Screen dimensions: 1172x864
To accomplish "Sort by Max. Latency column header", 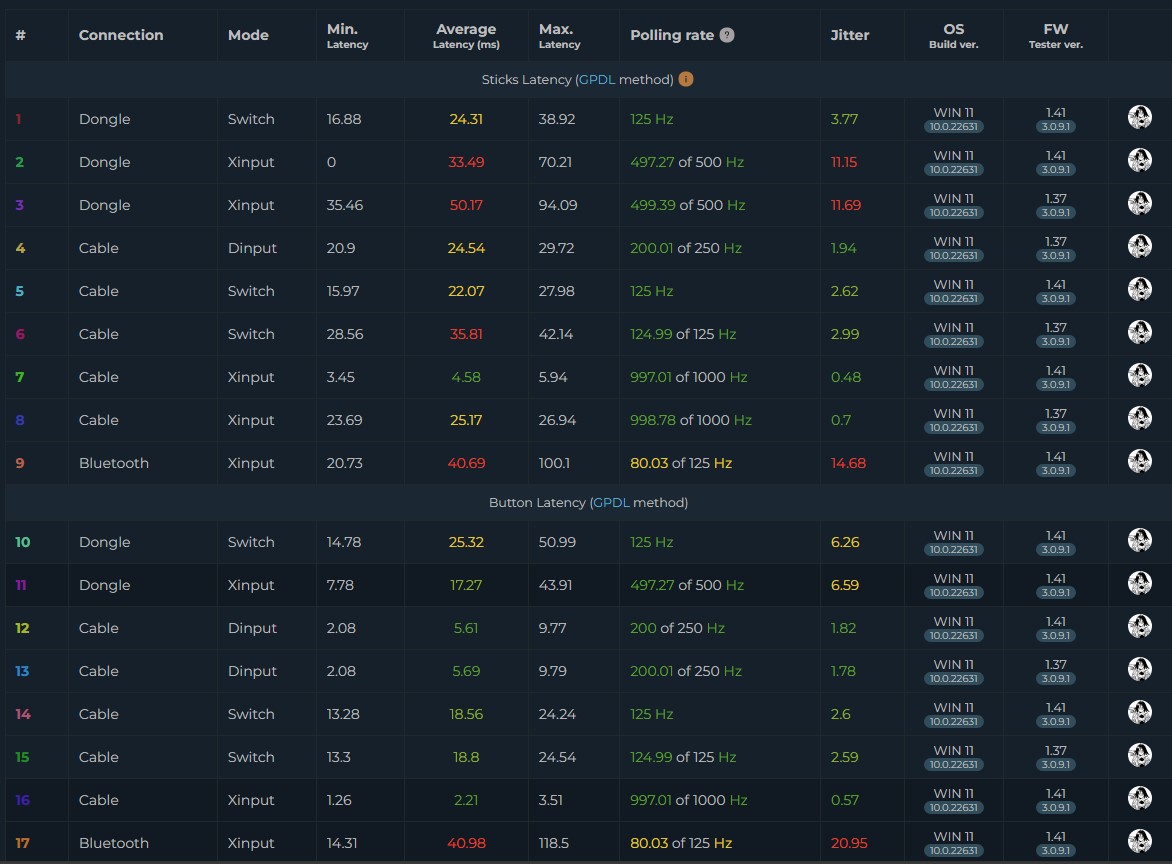I will pos(559,35).
